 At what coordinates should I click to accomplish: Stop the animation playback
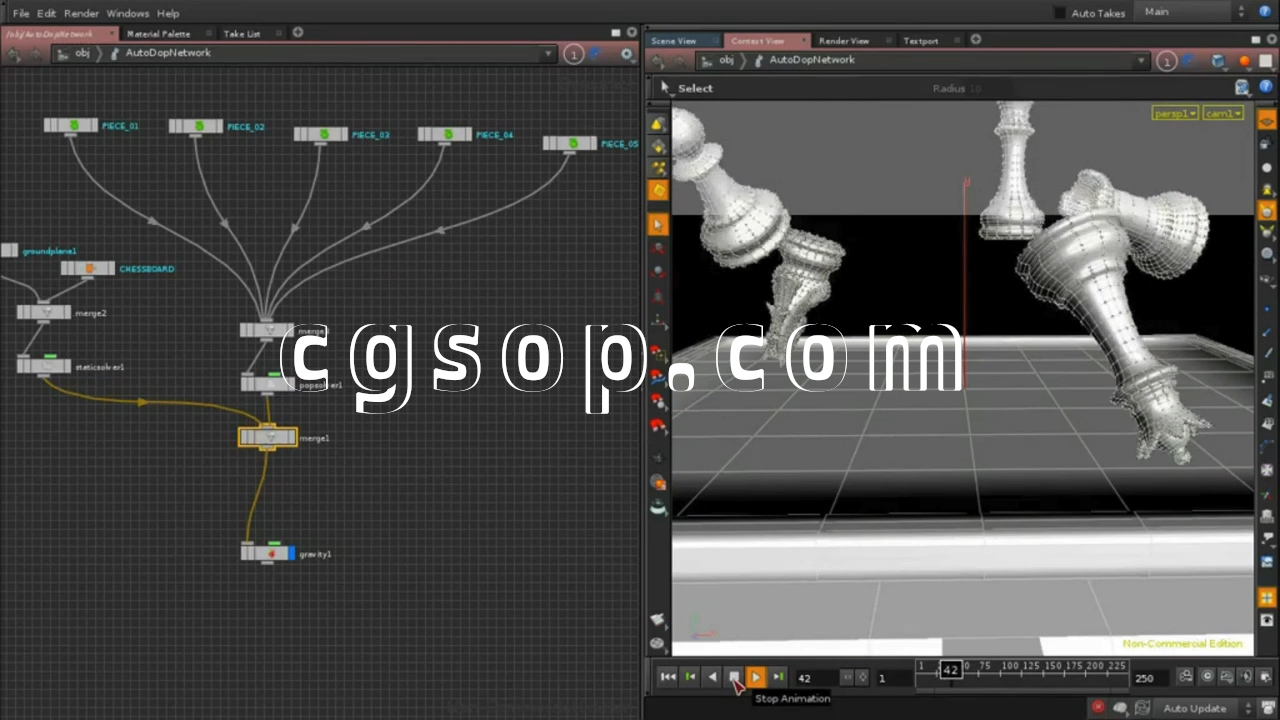point(734,677)
